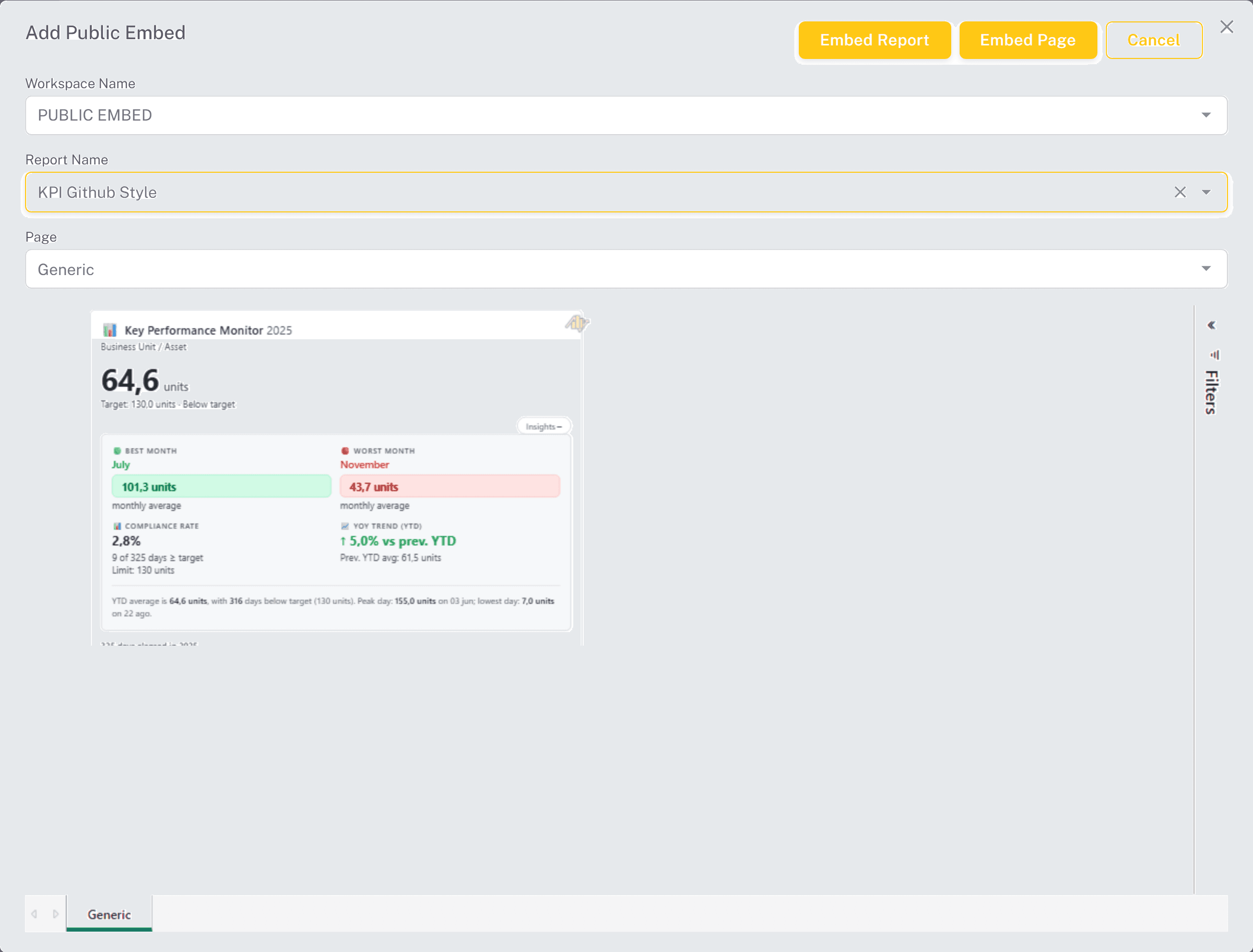This screenshot has height=952, width=1253.
Task: Click the YOY TREND (YTD) label
Action: pyautogui.click(x=387, y=527)
